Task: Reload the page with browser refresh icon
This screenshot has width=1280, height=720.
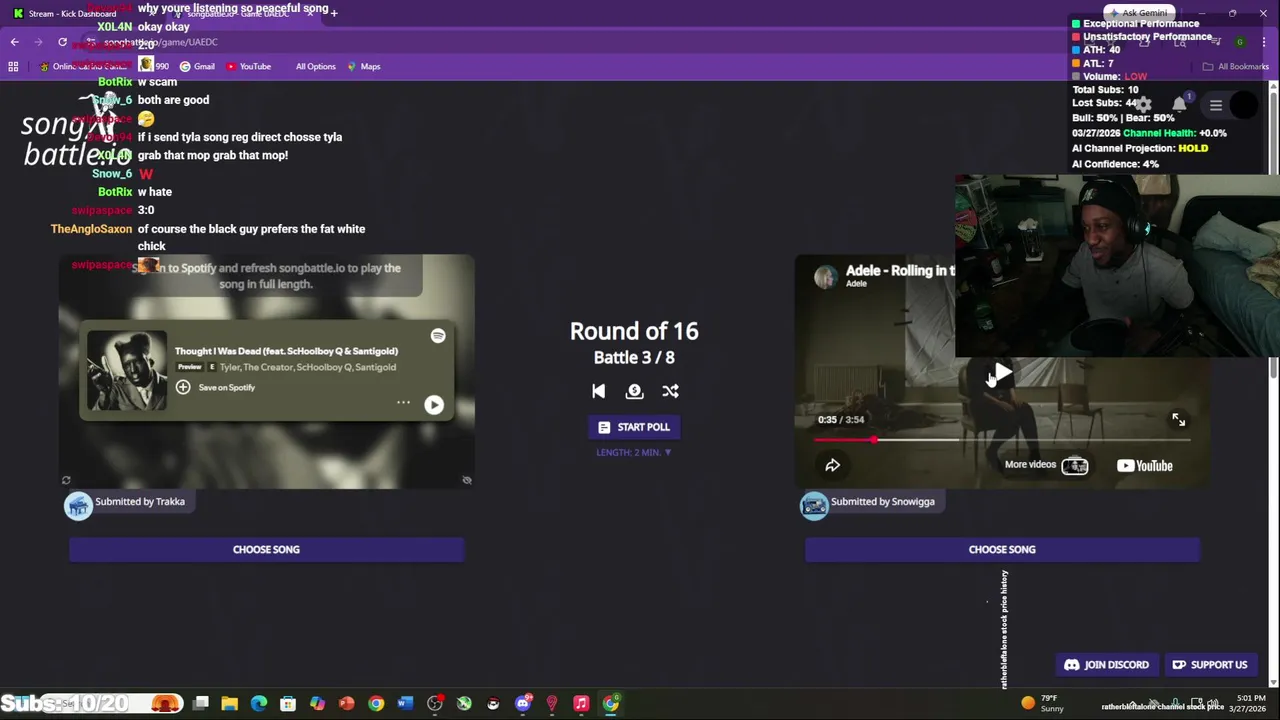Action: click(62, 42)
